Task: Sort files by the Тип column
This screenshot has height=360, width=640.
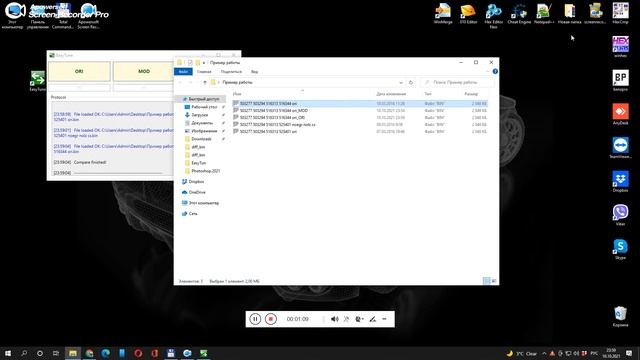Action: (428, 94)
